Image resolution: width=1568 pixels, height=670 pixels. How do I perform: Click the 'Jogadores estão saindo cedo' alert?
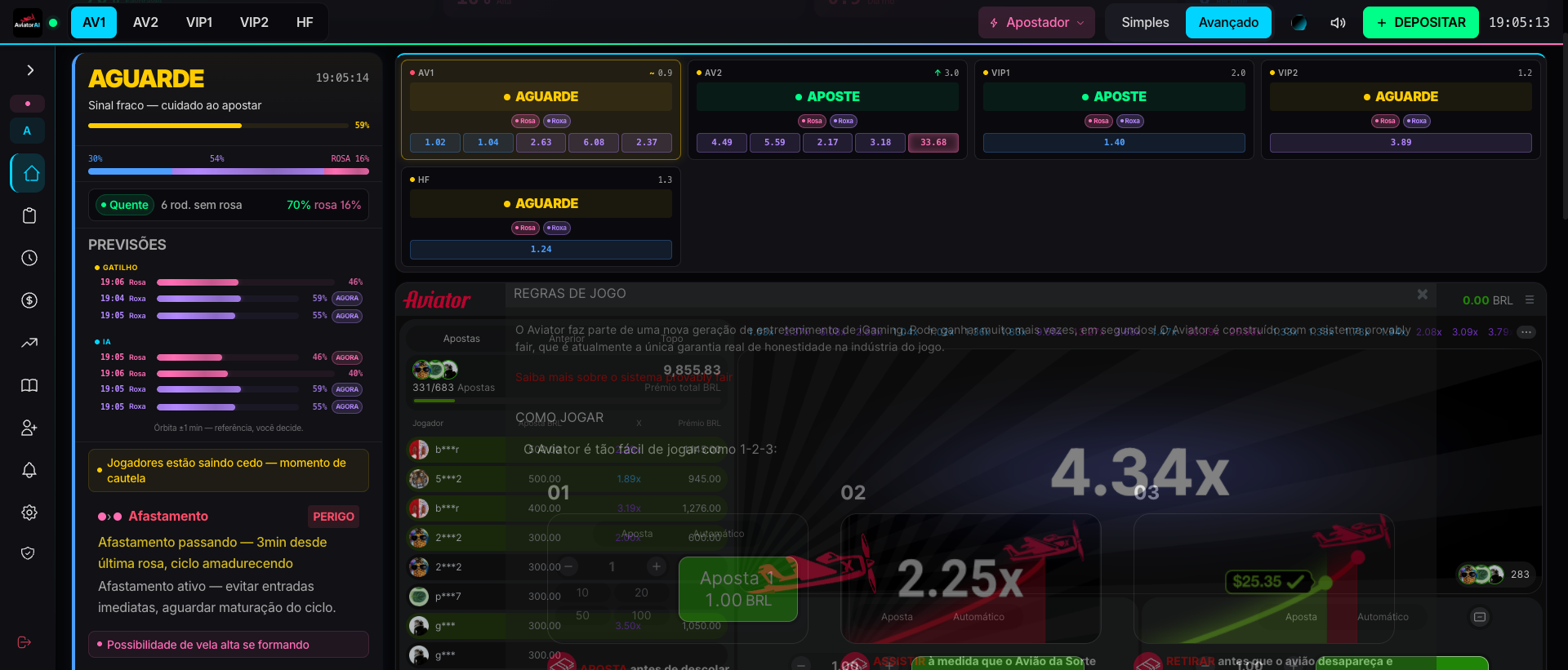pos(229,471)
